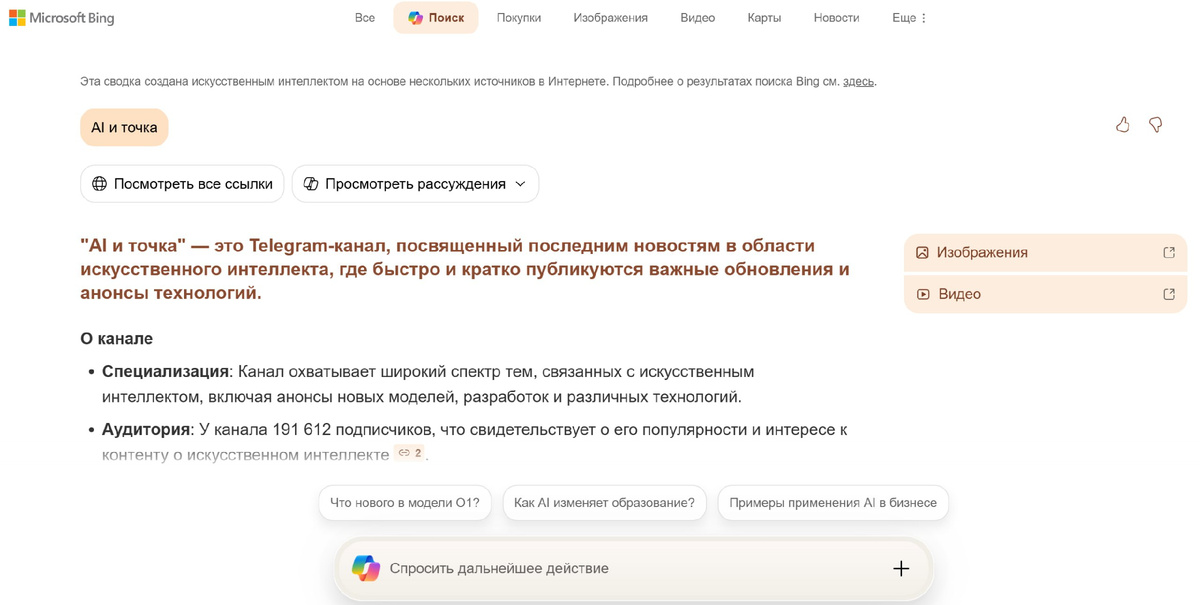Image resolution: width=1200 pixels, height=605 pixels.
Task: Click the AI и точка query chip
Action: pyautogui.click(x=124, y=128)
